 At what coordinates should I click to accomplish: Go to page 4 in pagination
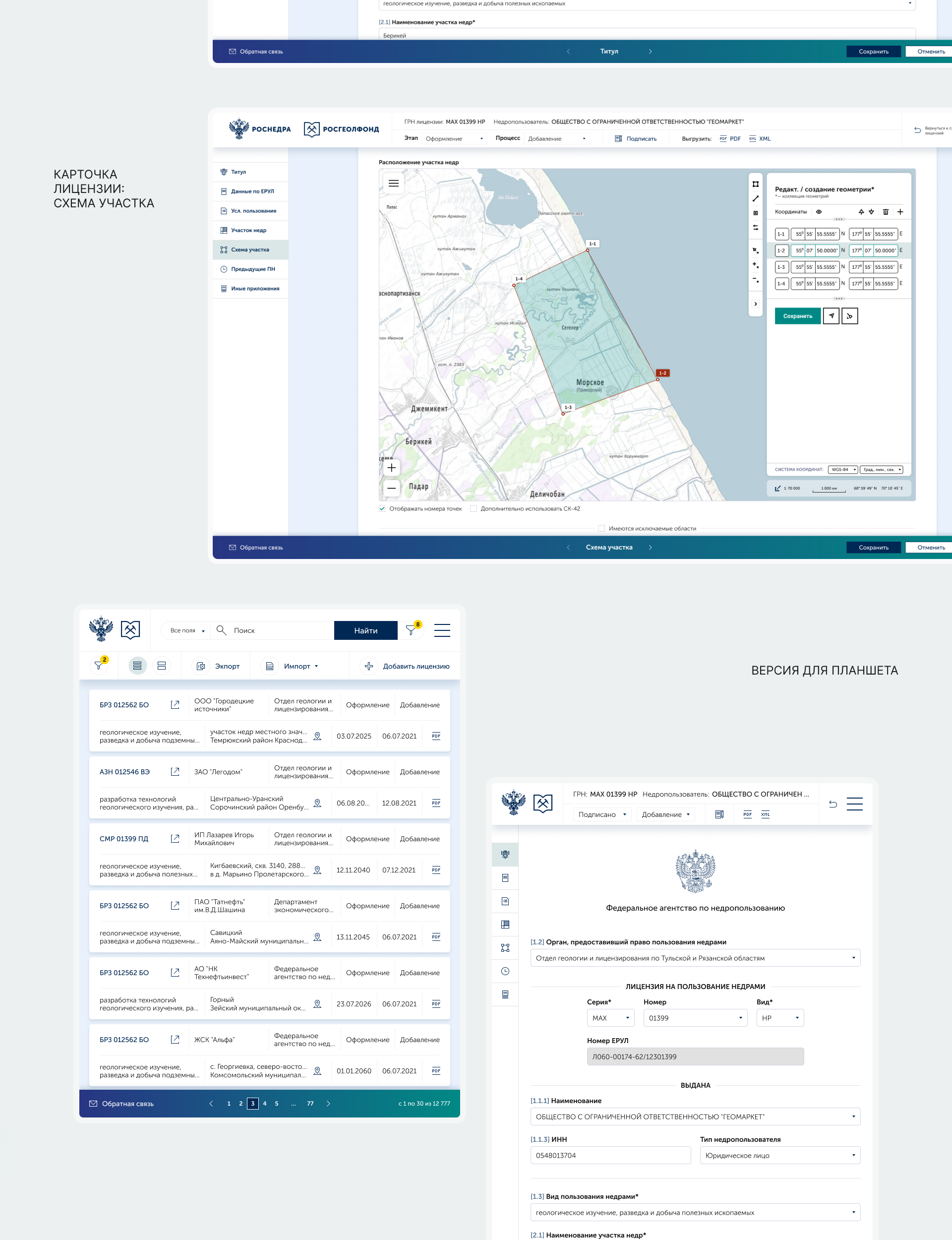[265, 1104]
